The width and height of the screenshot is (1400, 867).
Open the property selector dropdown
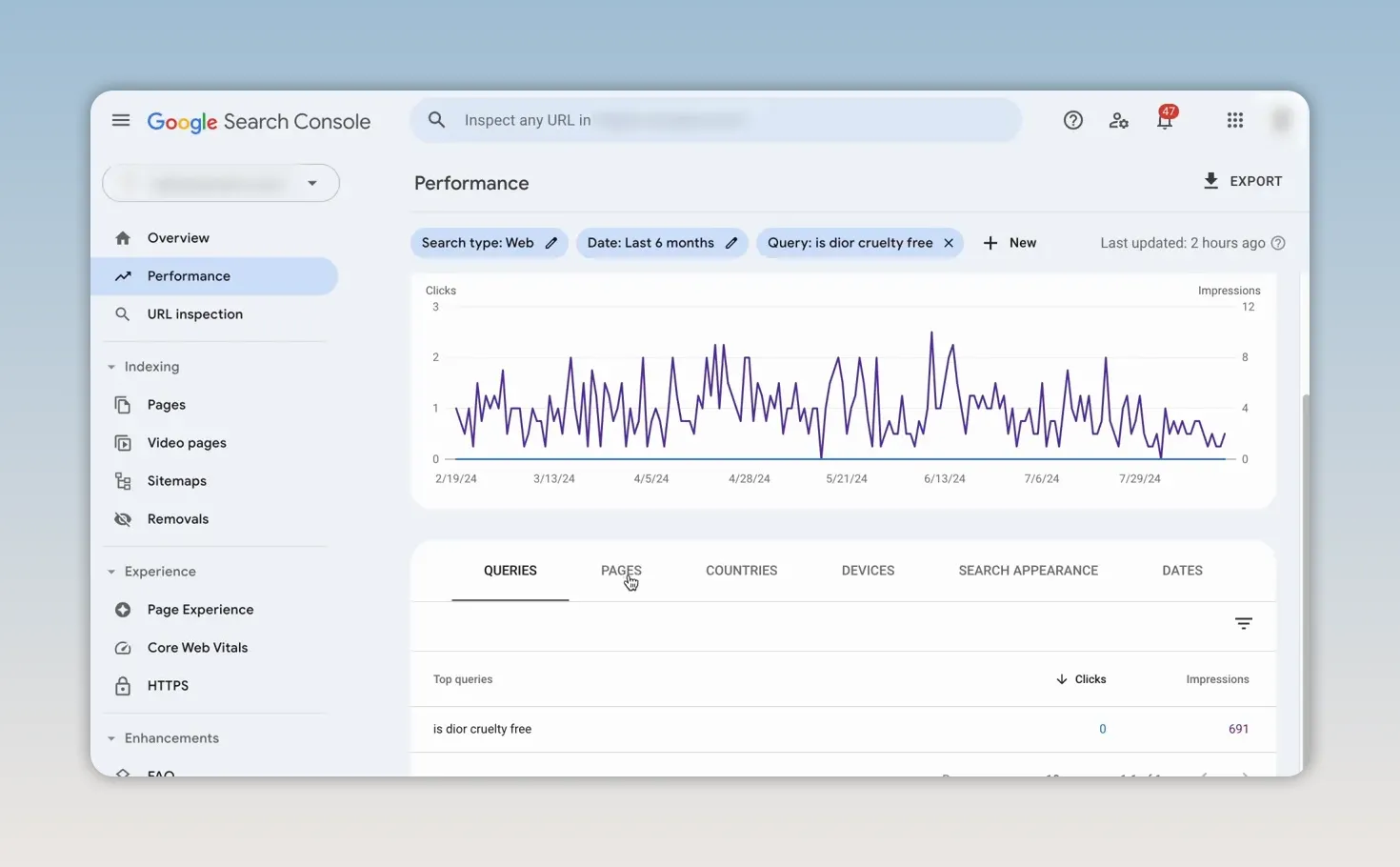coord(221,183)
